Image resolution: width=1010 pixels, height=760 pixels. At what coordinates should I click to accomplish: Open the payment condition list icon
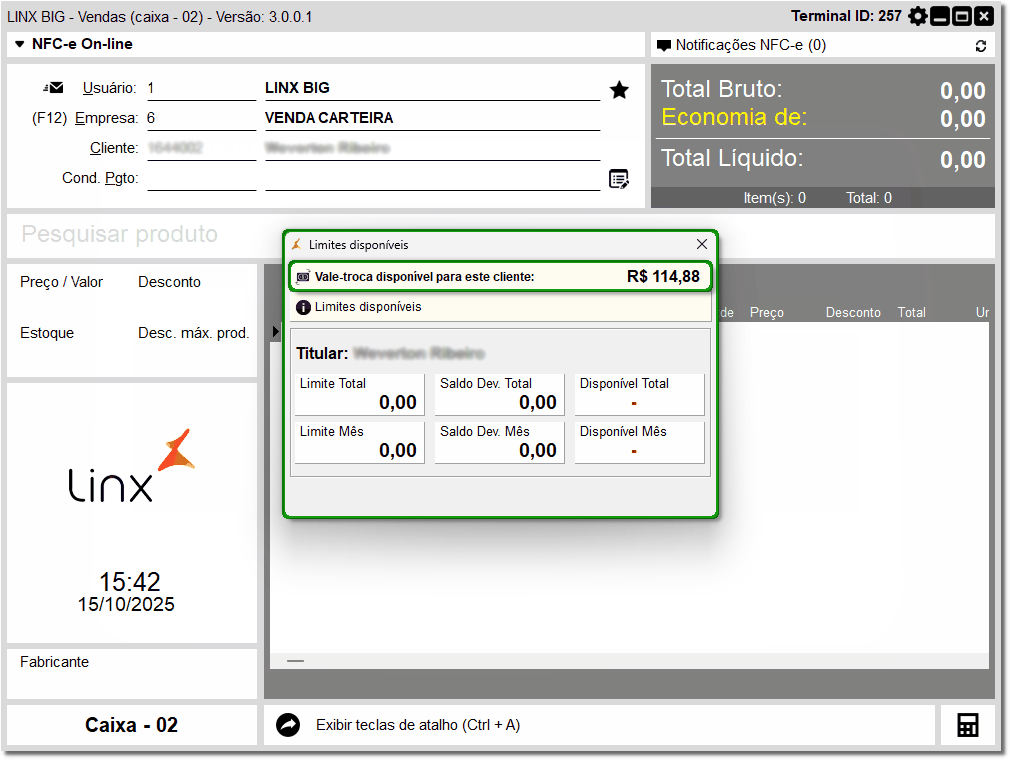coord(619,178)
